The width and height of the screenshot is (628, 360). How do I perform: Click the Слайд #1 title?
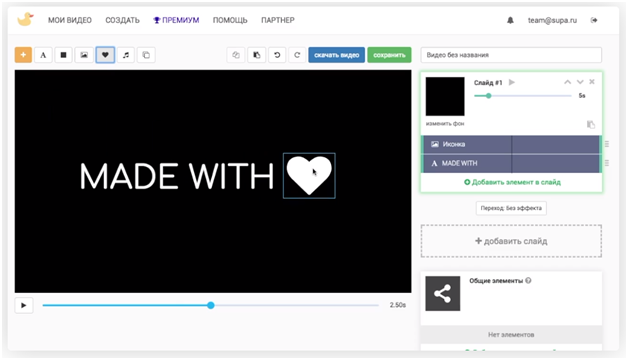pyautogui.click(x=488, y=83)
